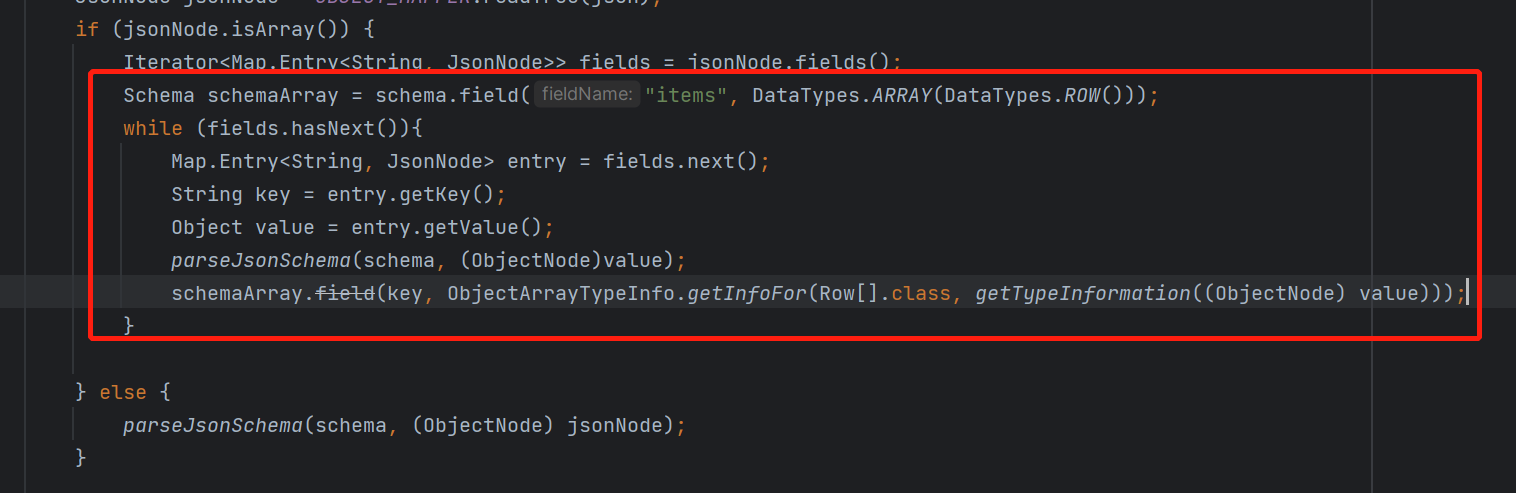Click the jsonNode.fields() call
The image size is (1516, 493).
tap(787, 62)
